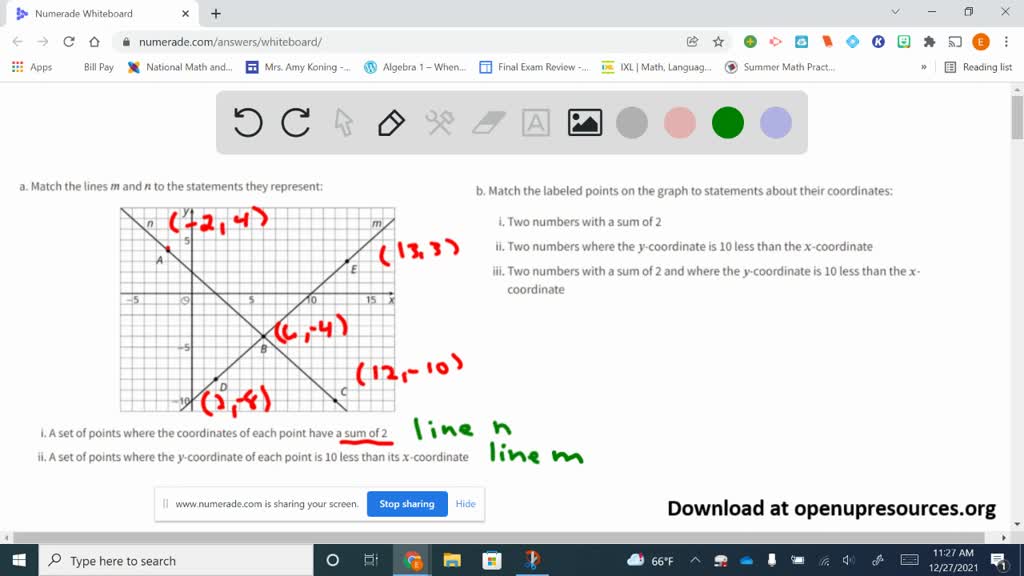Image resolution: width=1024 pixels, height=576 pixels.
Task: Select the pointer arrow tool
Action: 341,122
